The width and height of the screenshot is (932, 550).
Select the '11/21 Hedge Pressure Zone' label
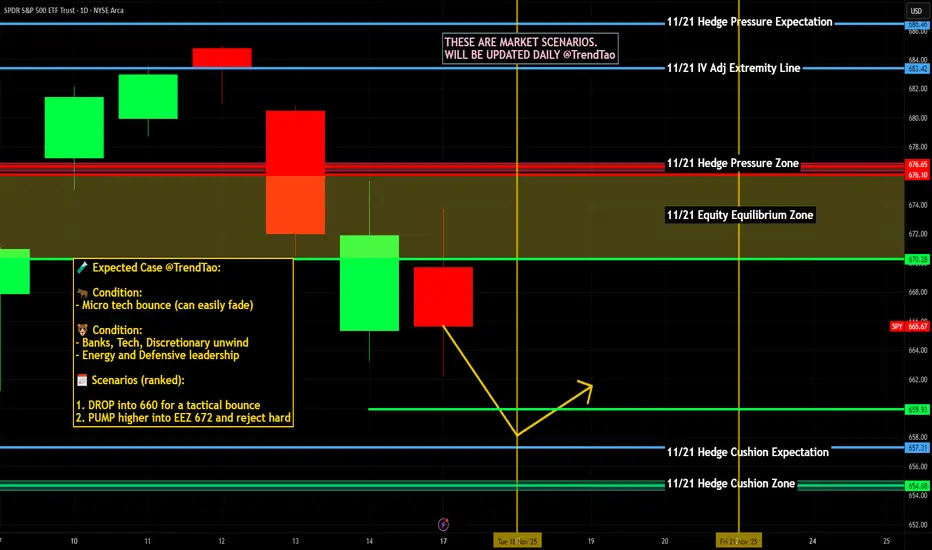pos(732,164)
